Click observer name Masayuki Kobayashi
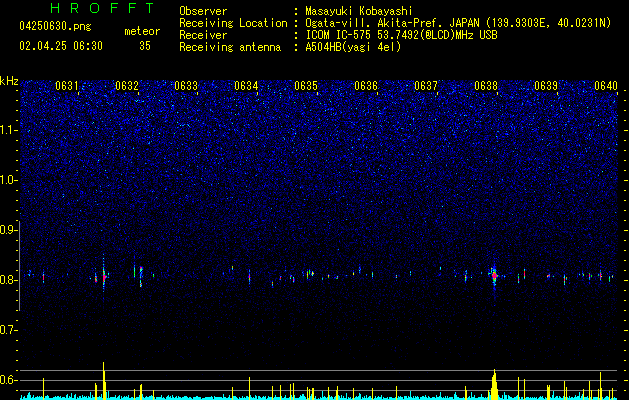This screenshot has height=400, width=629. coord(359,11)
